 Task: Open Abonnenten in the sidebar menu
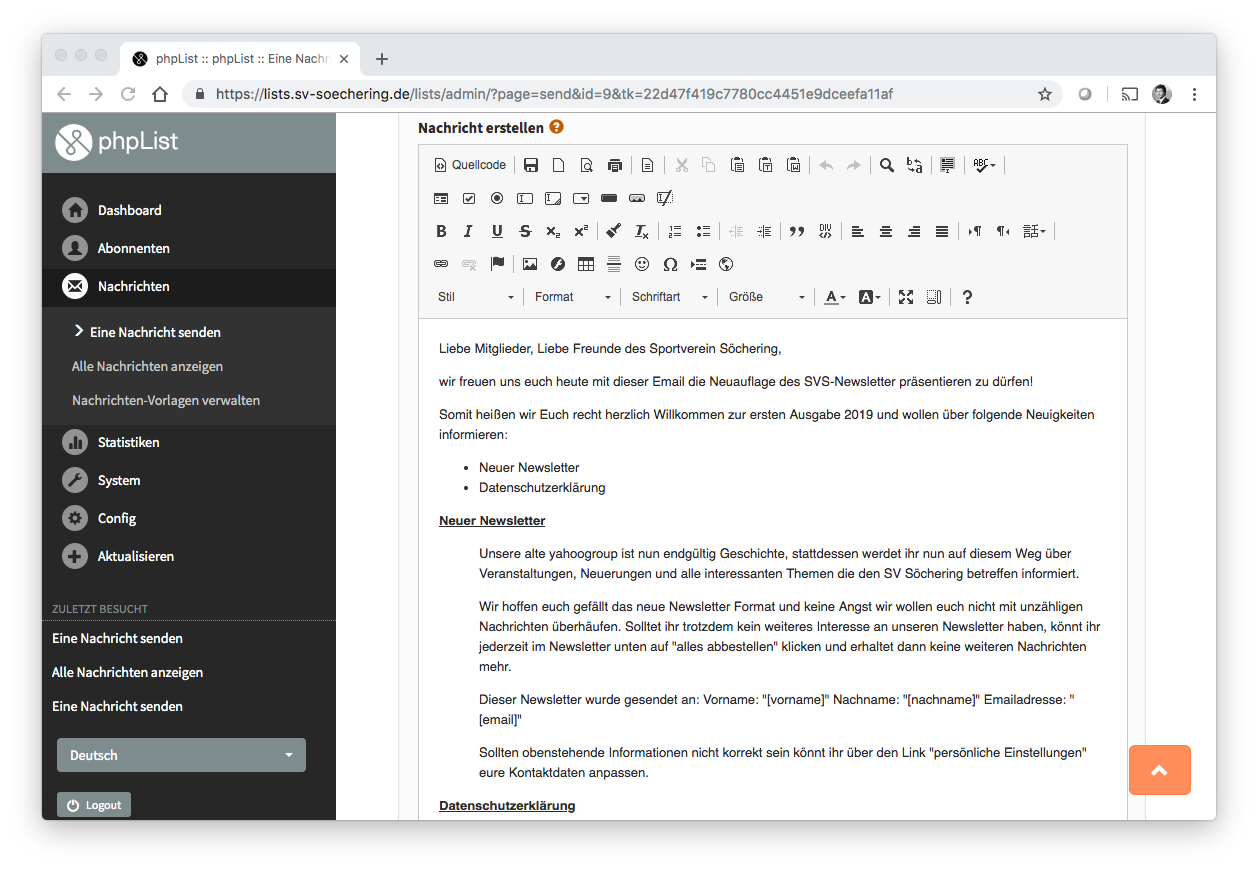click(133, 248)
